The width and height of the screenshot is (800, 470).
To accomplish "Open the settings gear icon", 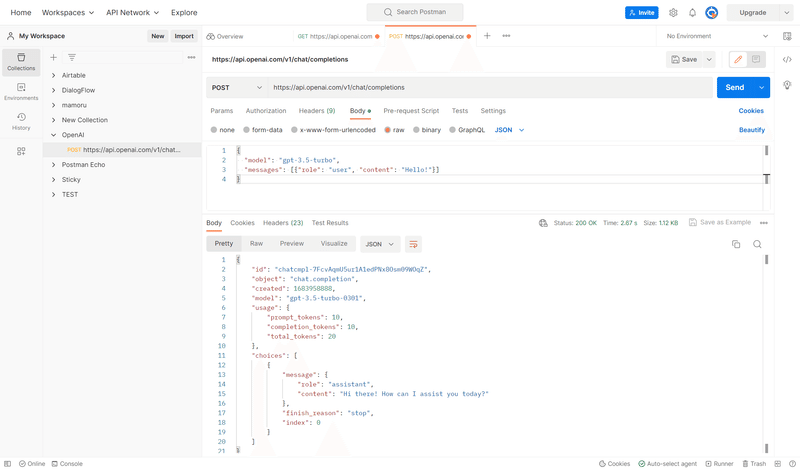I will point(673,13).
